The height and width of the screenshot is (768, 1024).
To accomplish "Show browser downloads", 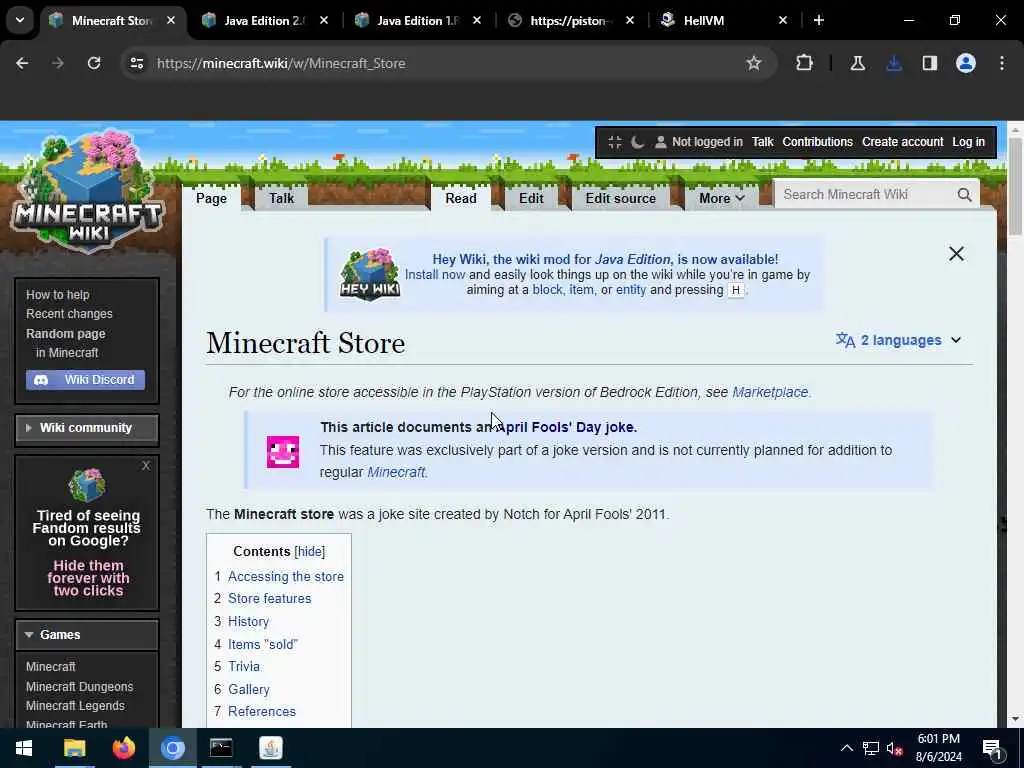I will (x=894, y=63).
